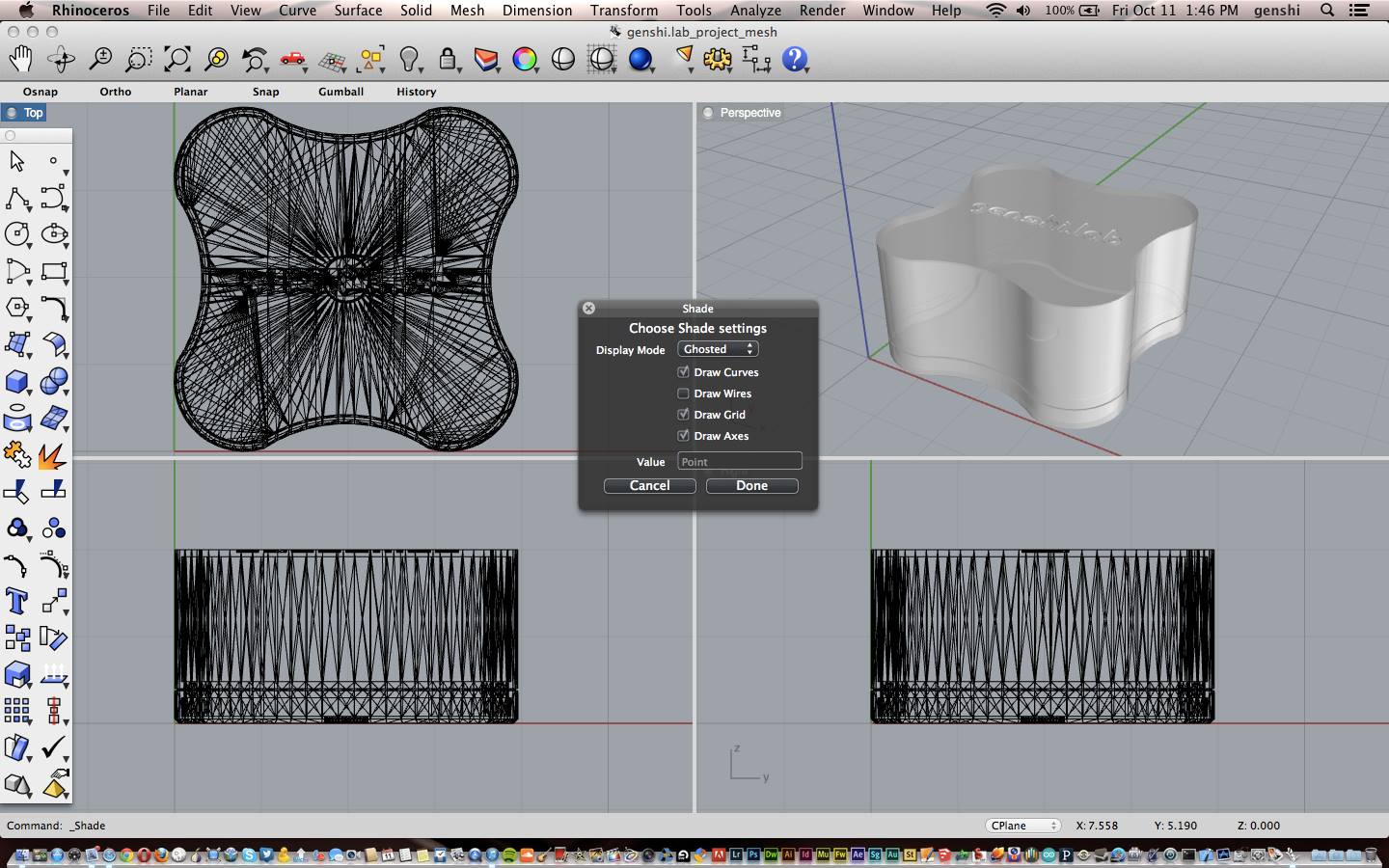Click the Done button
This screenshot has height=868, width=1389.
[751, 486]
